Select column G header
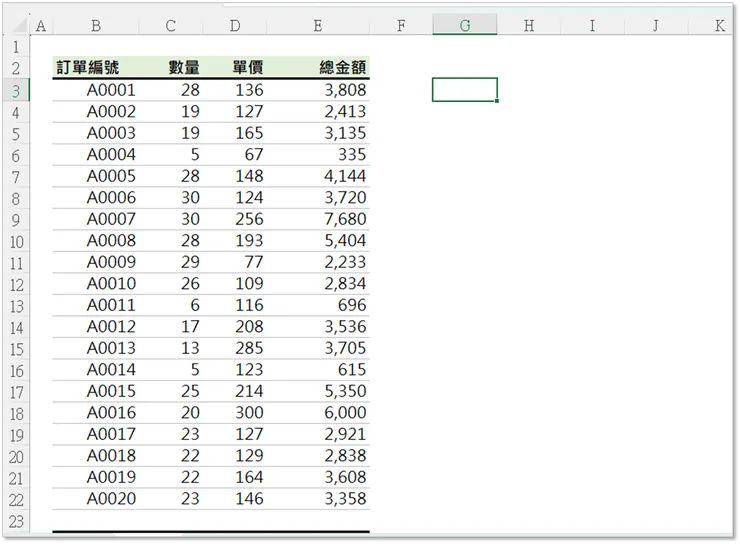Screen dimensions: 740x544 click(464, 26)
